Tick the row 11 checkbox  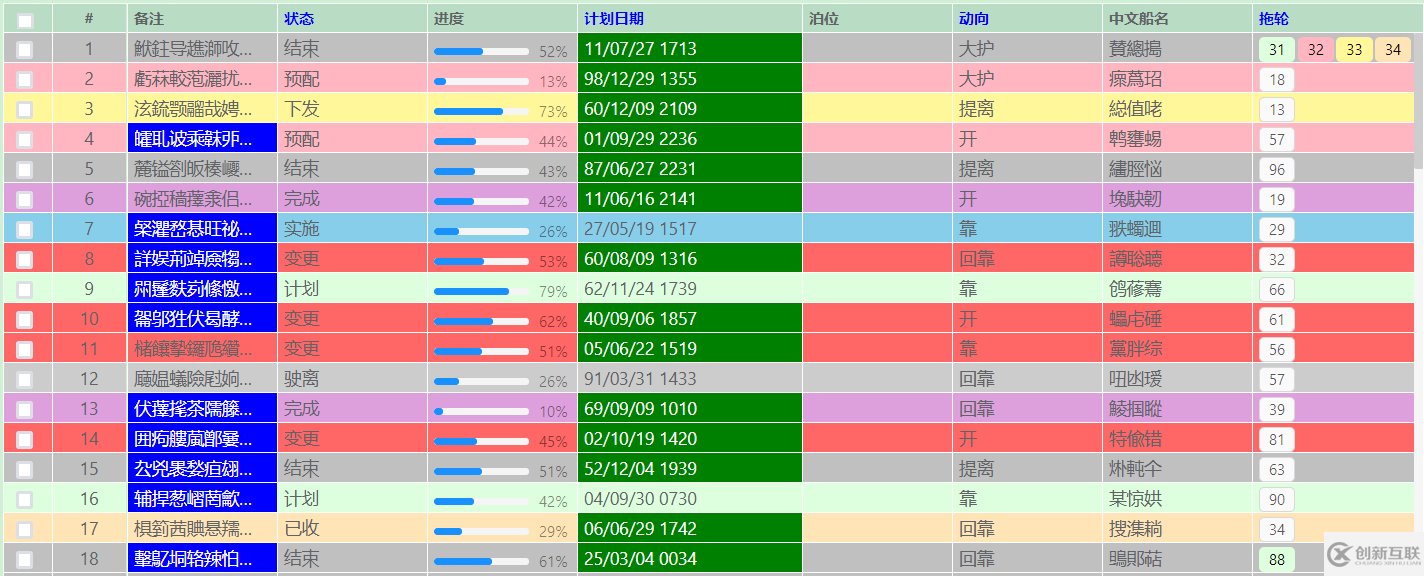(25, 350)
